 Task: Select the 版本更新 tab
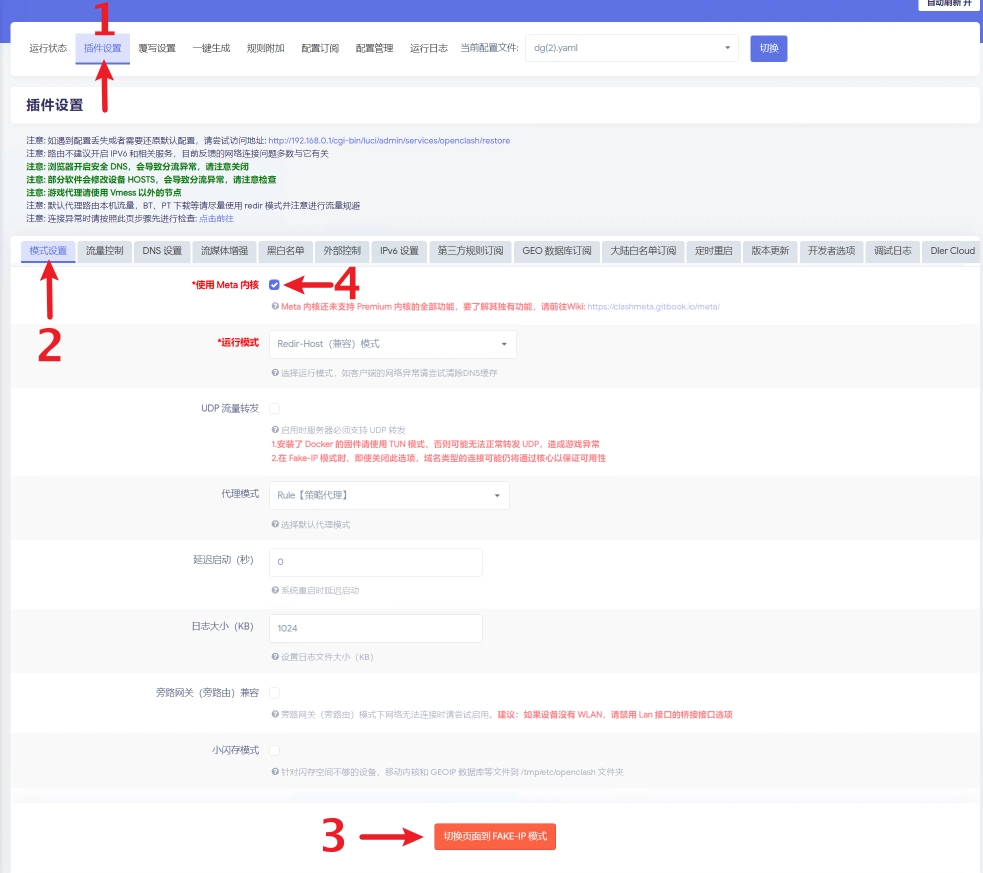(770, 251)
